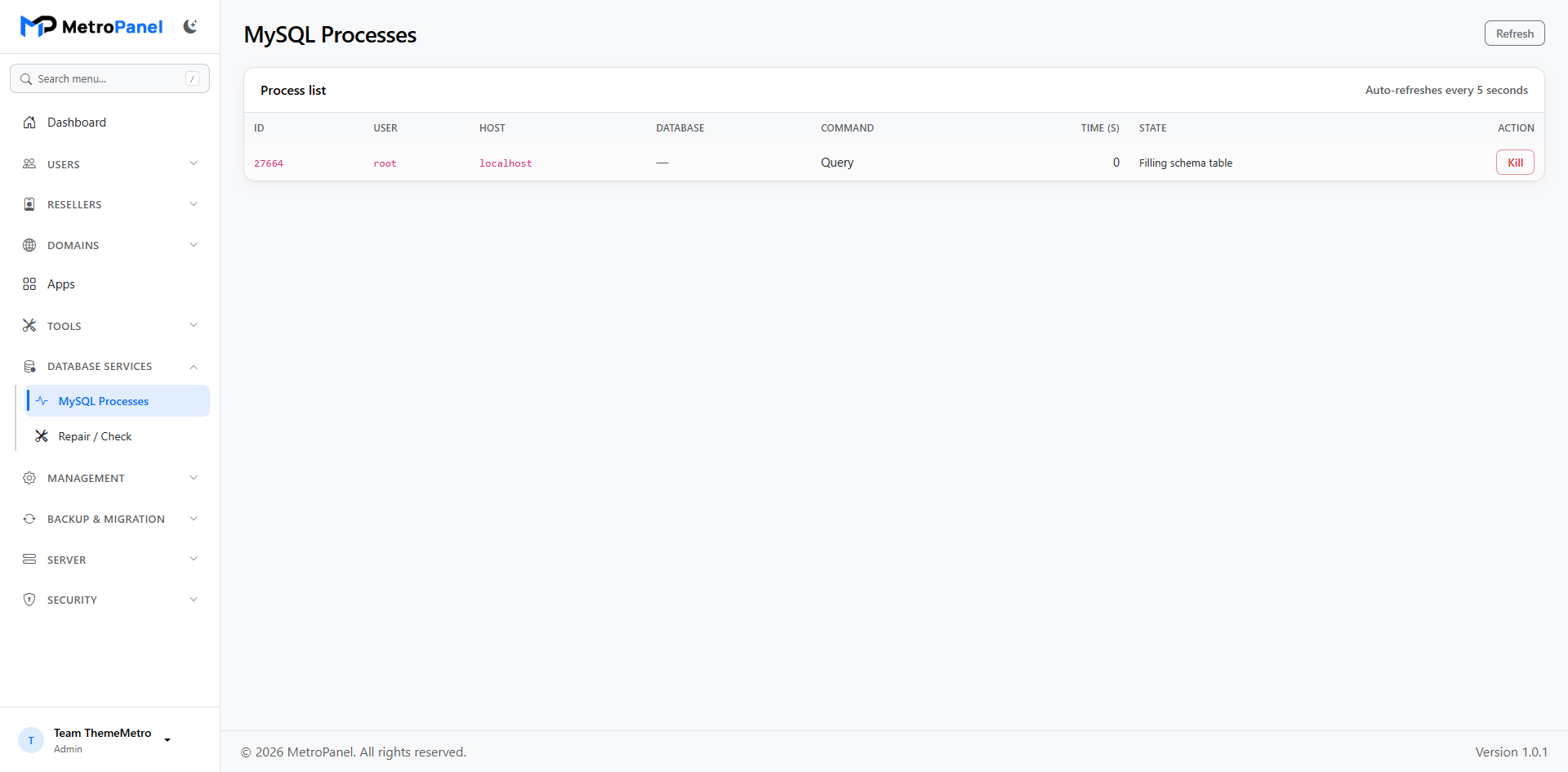Image resolution: width=1568 pixels, height=772 pixels.
Task: Click the MetroPanel logo
Action: (x=91, y=27)
